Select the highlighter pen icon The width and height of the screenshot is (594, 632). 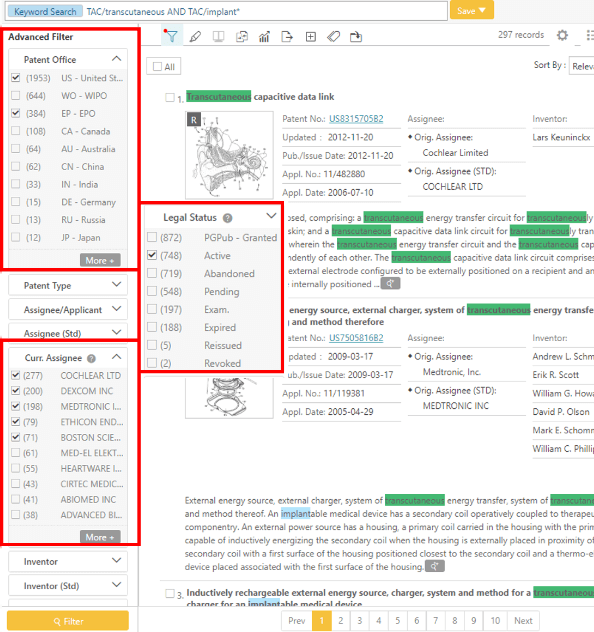[195, 37]
